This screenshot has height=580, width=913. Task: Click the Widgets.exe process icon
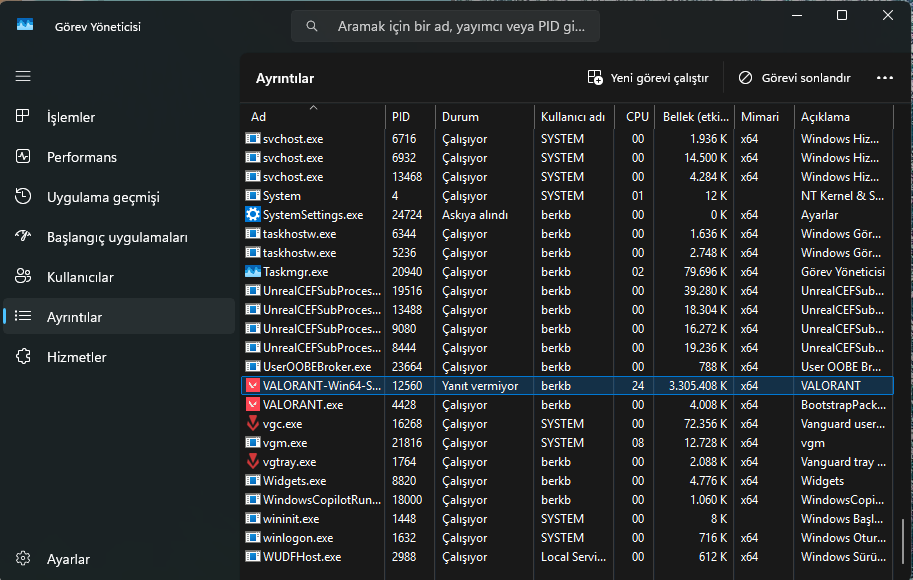253,480
